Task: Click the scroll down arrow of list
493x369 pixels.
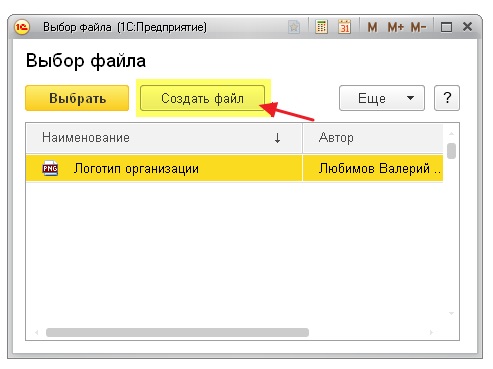Action: [x=451, y=313]
